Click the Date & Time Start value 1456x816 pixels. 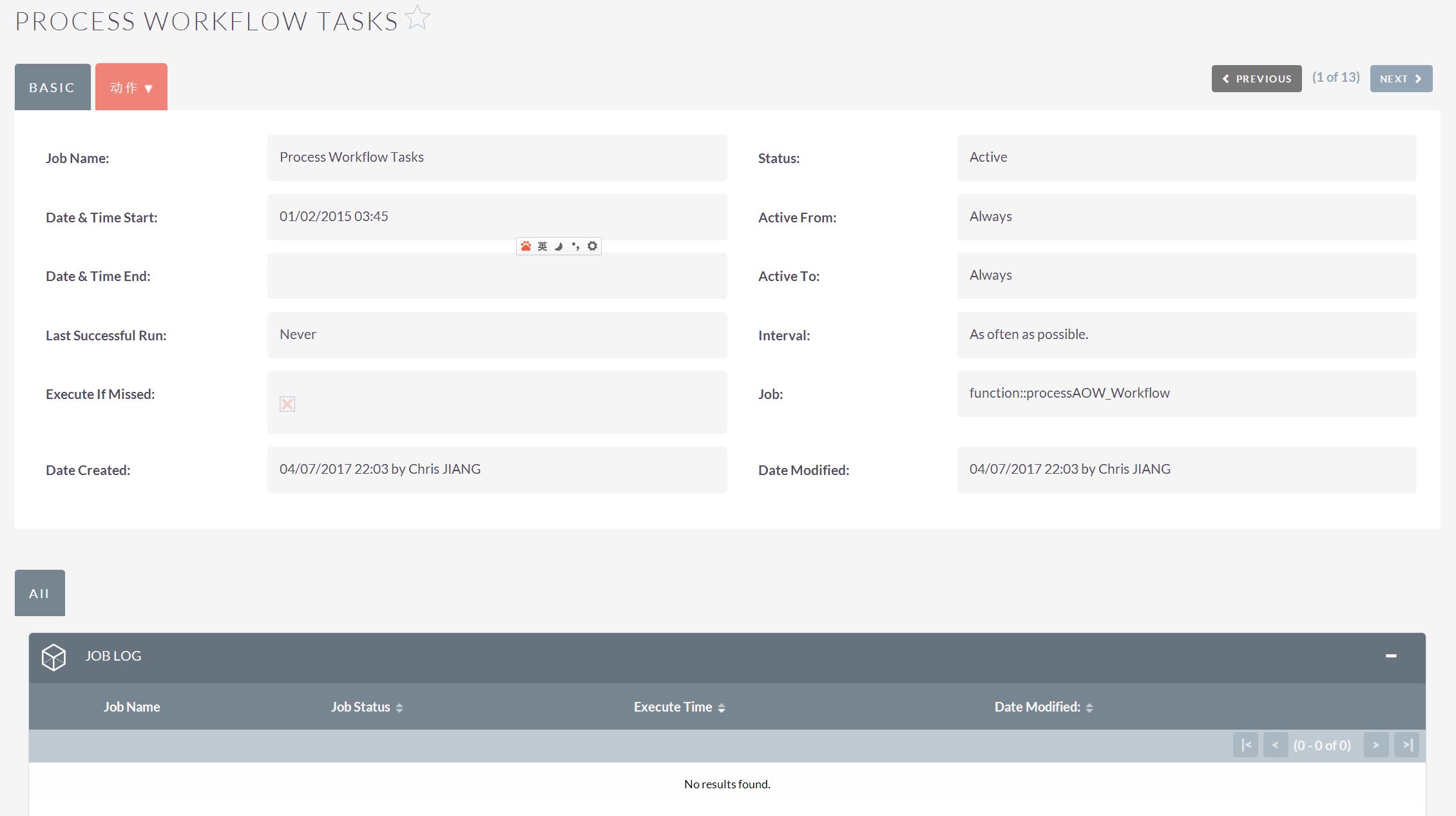coord(497,217)
